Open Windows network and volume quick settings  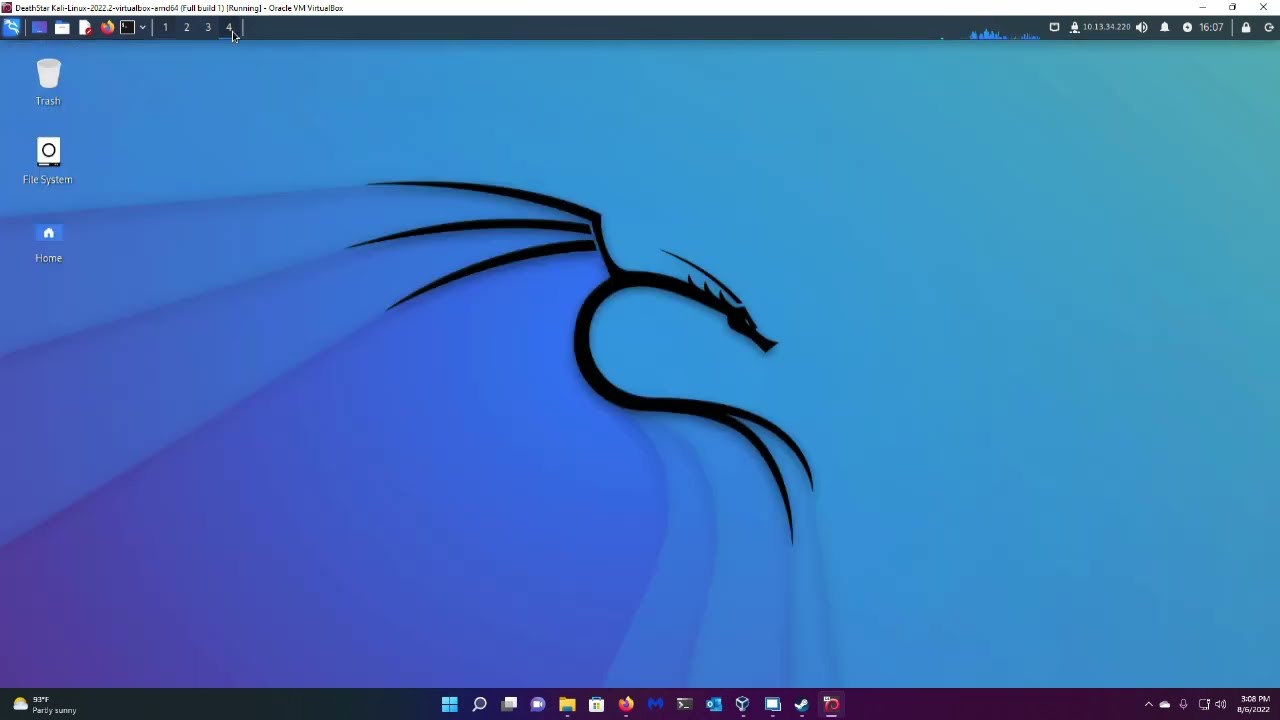pos(1212,705)
